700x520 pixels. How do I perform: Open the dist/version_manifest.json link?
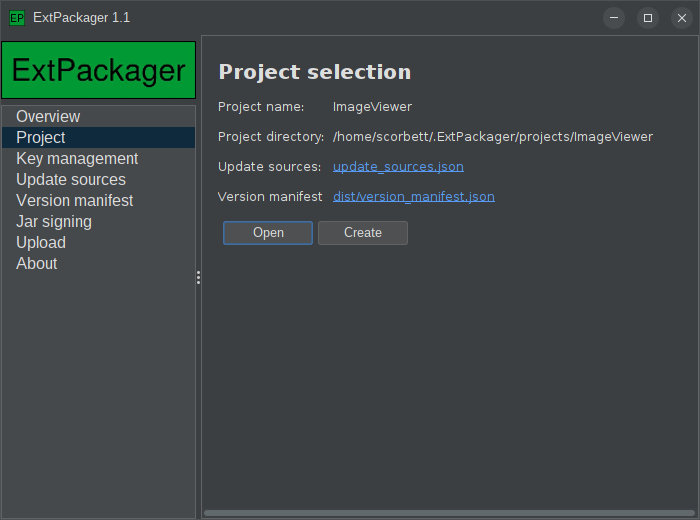(x=414, y=196)
